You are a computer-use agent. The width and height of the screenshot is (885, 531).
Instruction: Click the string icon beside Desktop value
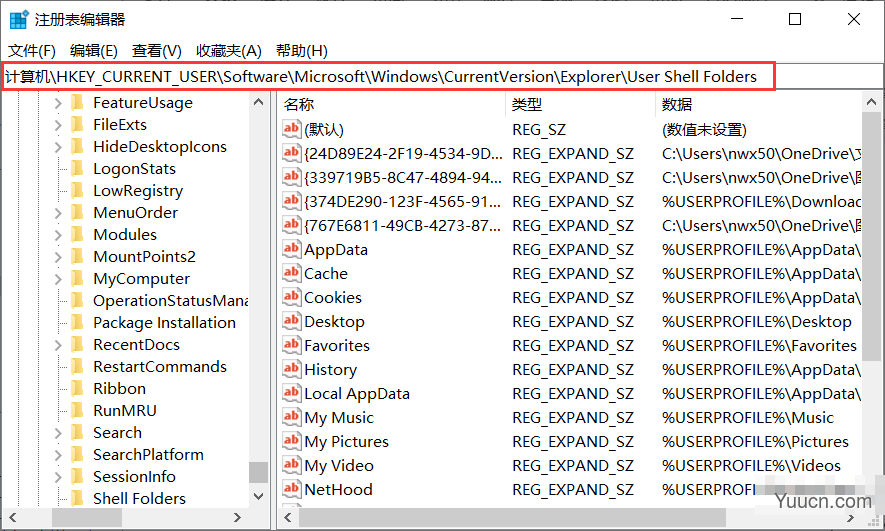pyautogui.click(x=291, y=321)
